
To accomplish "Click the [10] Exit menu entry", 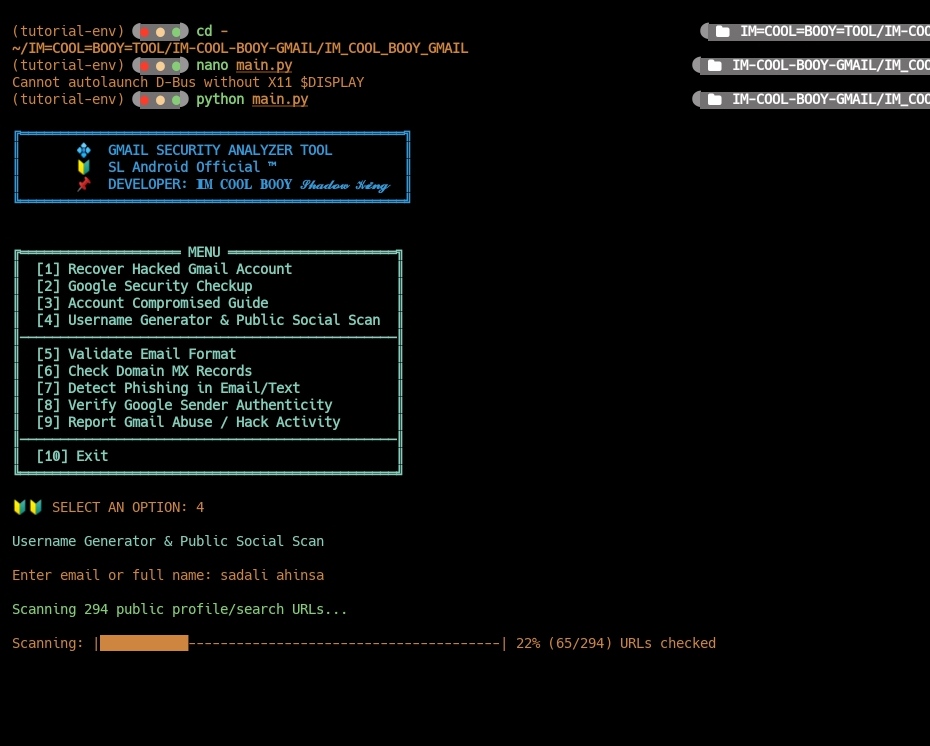I will click(72, 456).
